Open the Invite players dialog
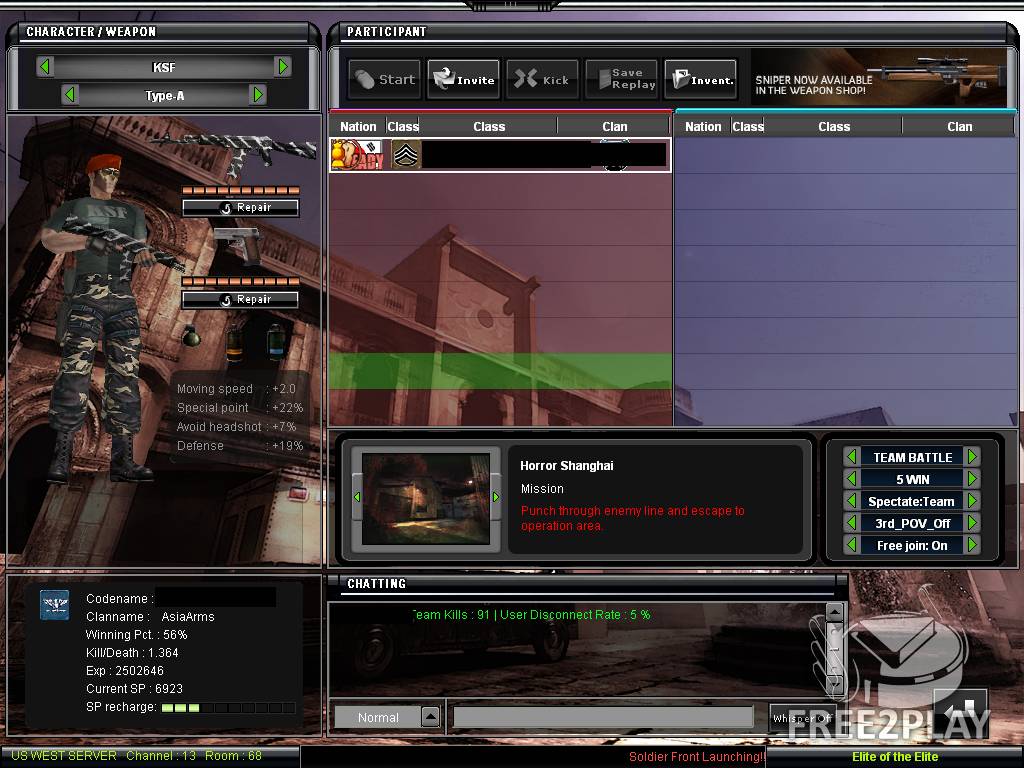This screenshot has width=1024, height=768. [x=464, y=80]
